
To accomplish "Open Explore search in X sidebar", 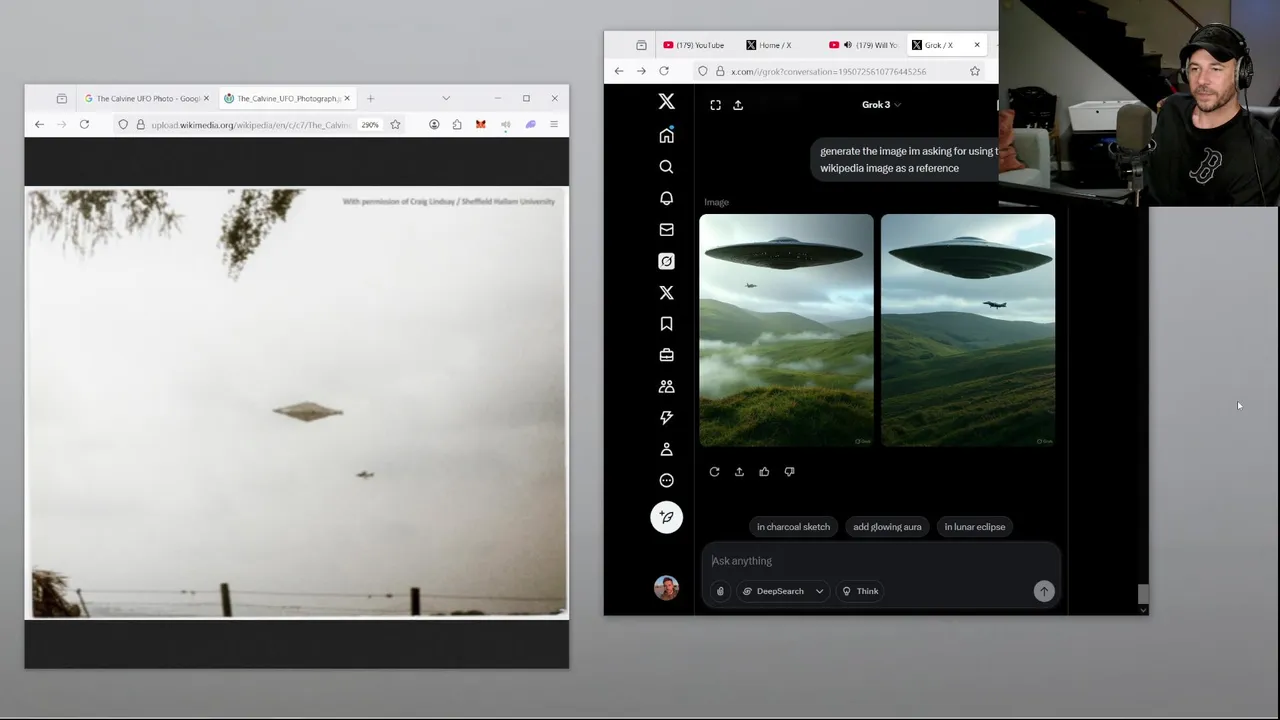I will click(x=666, y=167).
